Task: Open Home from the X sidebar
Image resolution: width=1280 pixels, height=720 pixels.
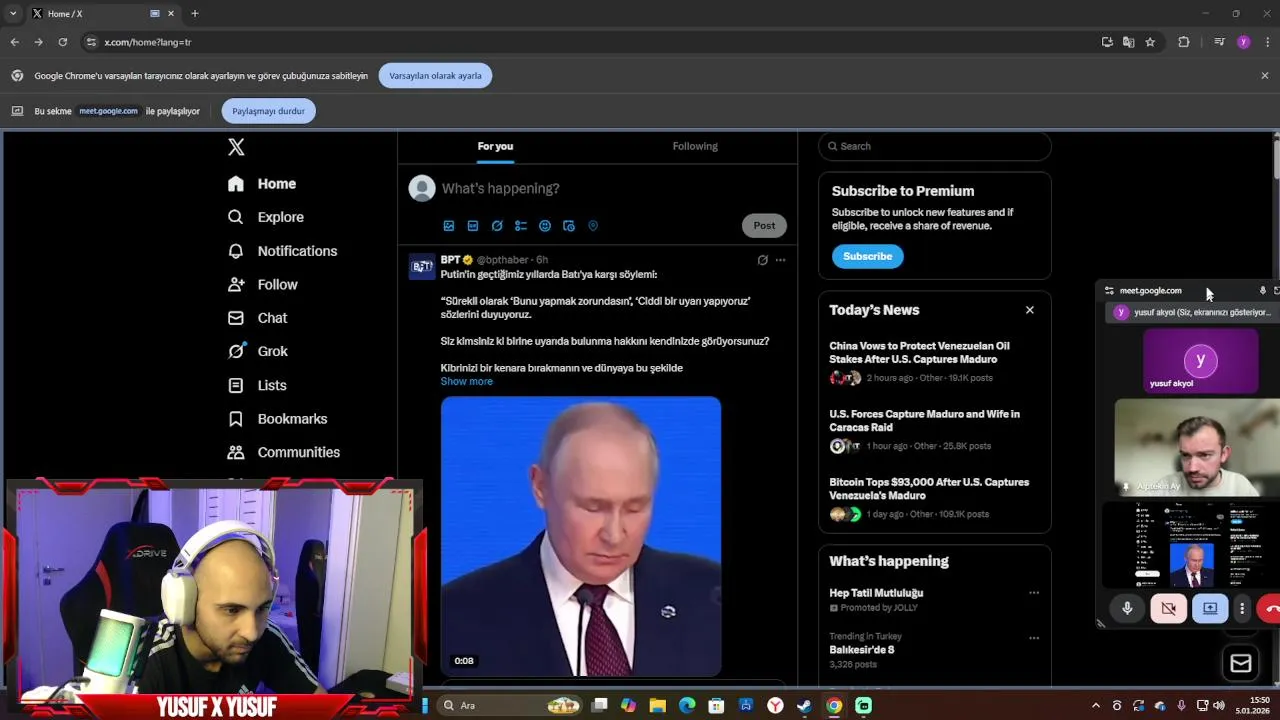Action: pyautogui.click(x=262, y=184)
